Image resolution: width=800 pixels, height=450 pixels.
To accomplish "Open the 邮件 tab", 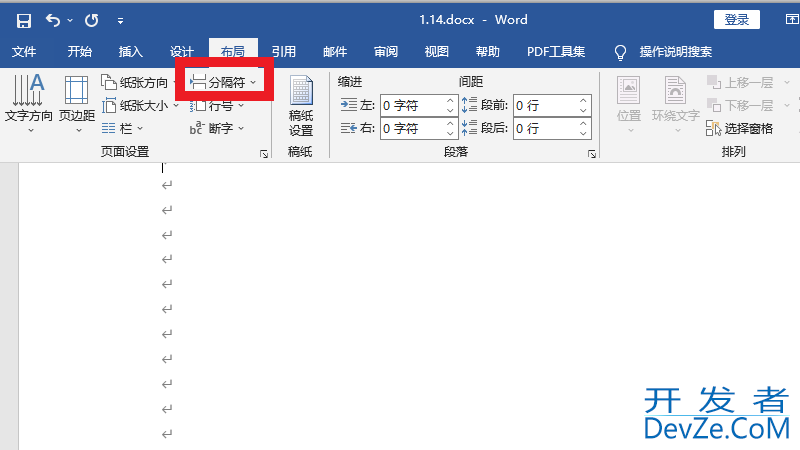I will [335, 52].
